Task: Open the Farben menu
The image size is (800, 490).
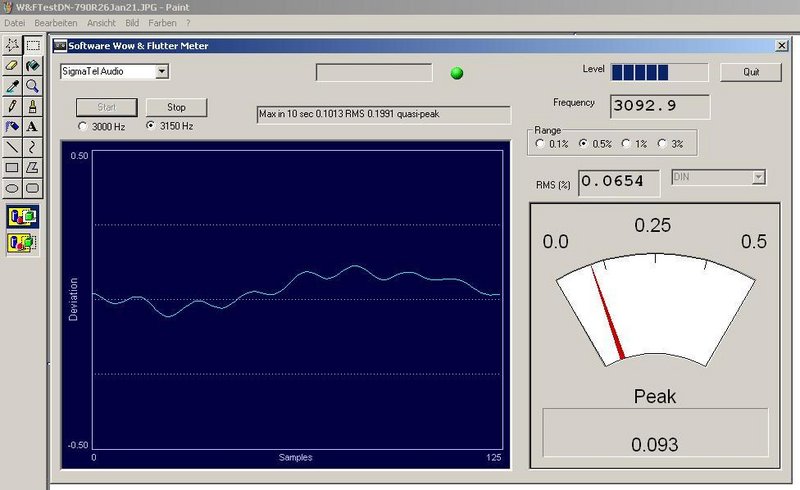Action: coord(162,23)
